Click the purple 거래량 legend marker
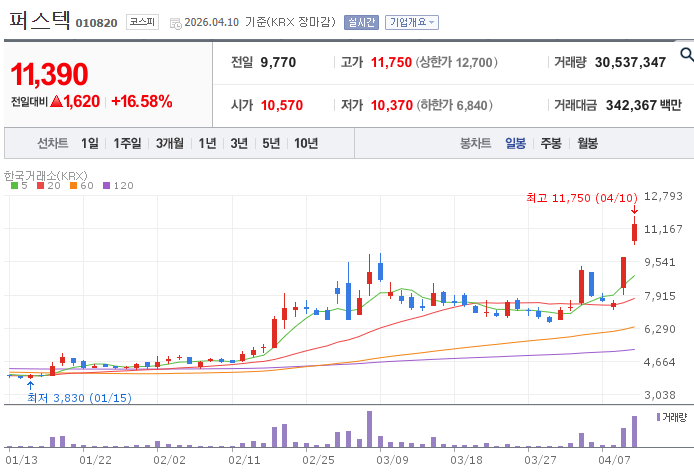Screen dimensions: 694x473 (x=658, y=417)
